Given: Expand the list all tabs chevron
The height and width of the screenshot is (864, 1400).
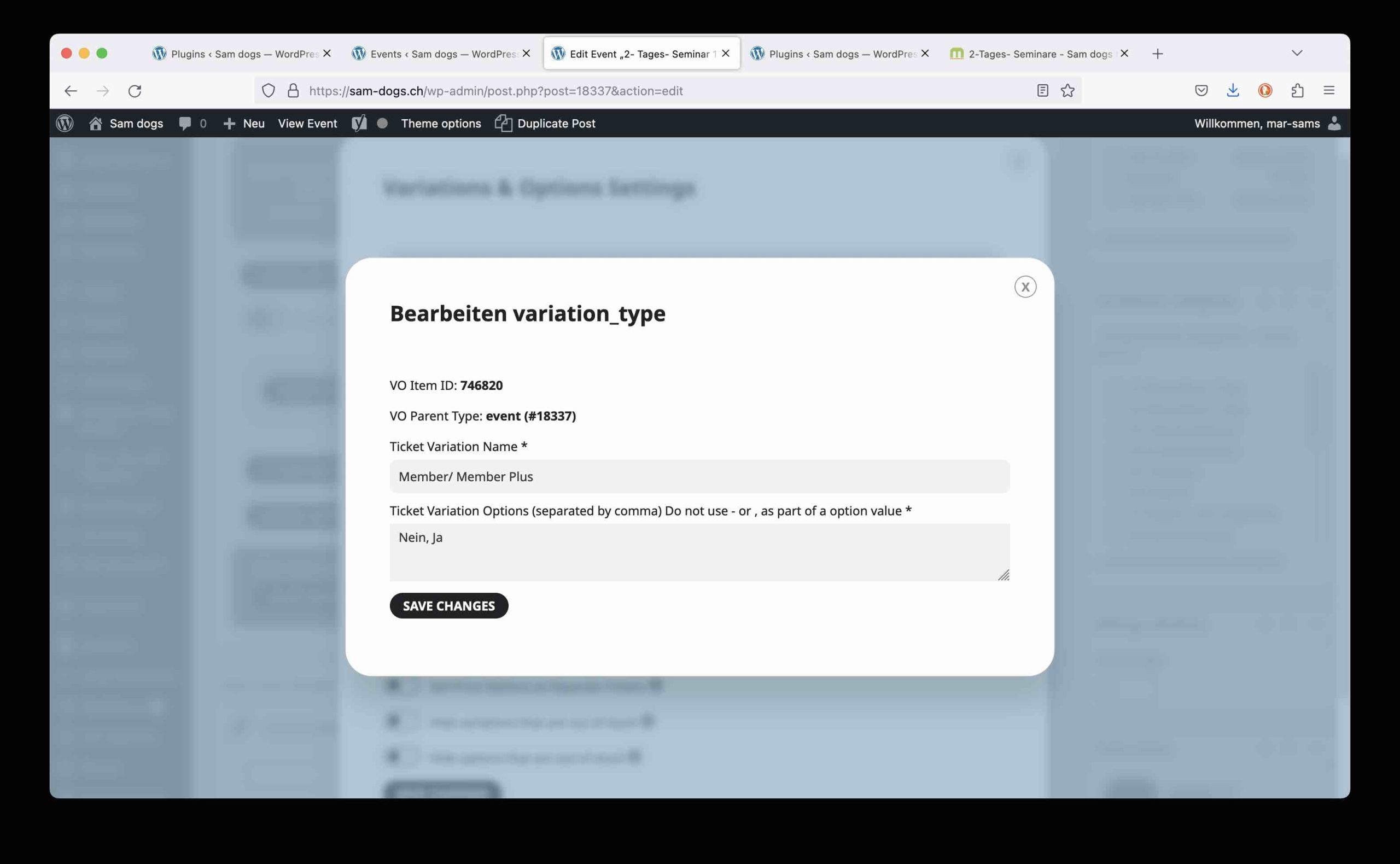Looking at the screenshot, I should 1297,53.
